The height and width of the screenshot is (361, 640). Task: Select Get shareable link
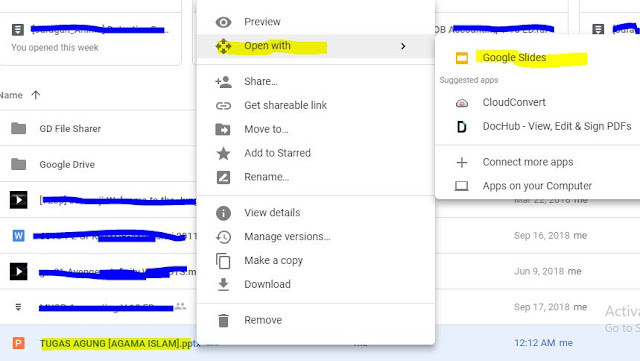click(x=316, y=106)
